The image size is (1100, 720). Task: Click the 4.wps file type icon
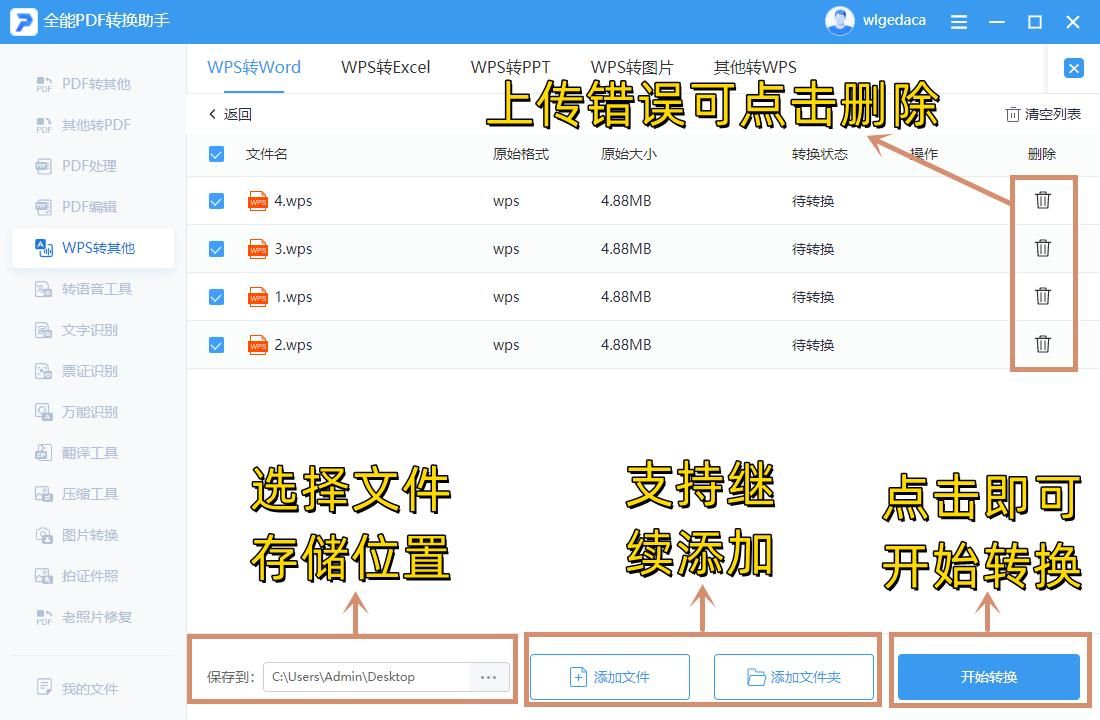pyautogui.click(x=258, y=201)
